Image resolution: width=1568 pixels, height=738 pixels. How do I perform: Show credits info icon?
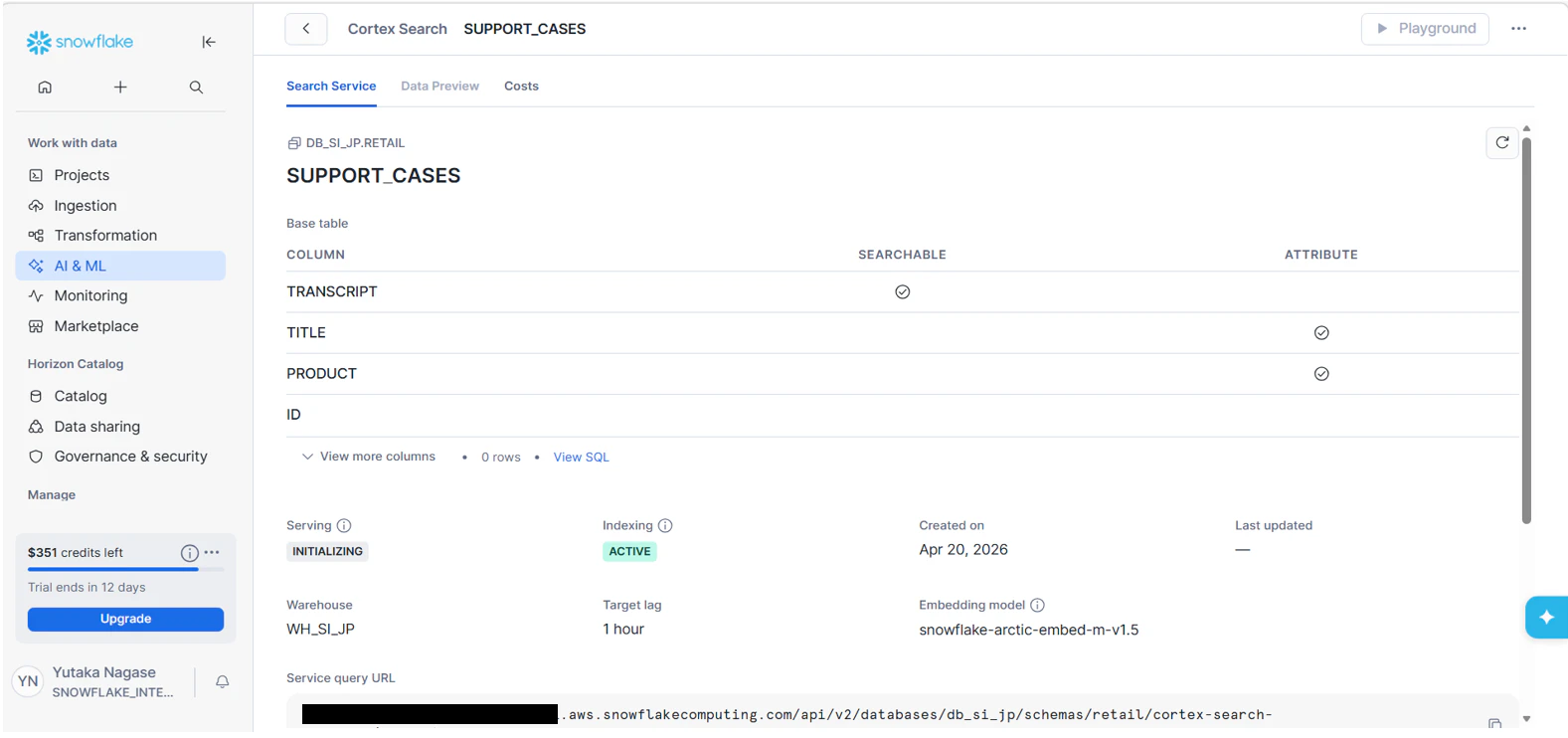[189, 553]
